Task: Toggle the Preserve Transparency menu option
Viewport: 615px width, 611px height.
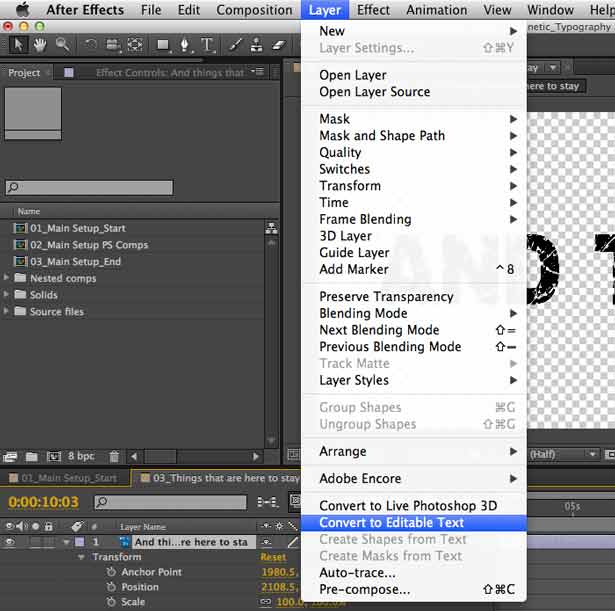Action: [386, 296]
